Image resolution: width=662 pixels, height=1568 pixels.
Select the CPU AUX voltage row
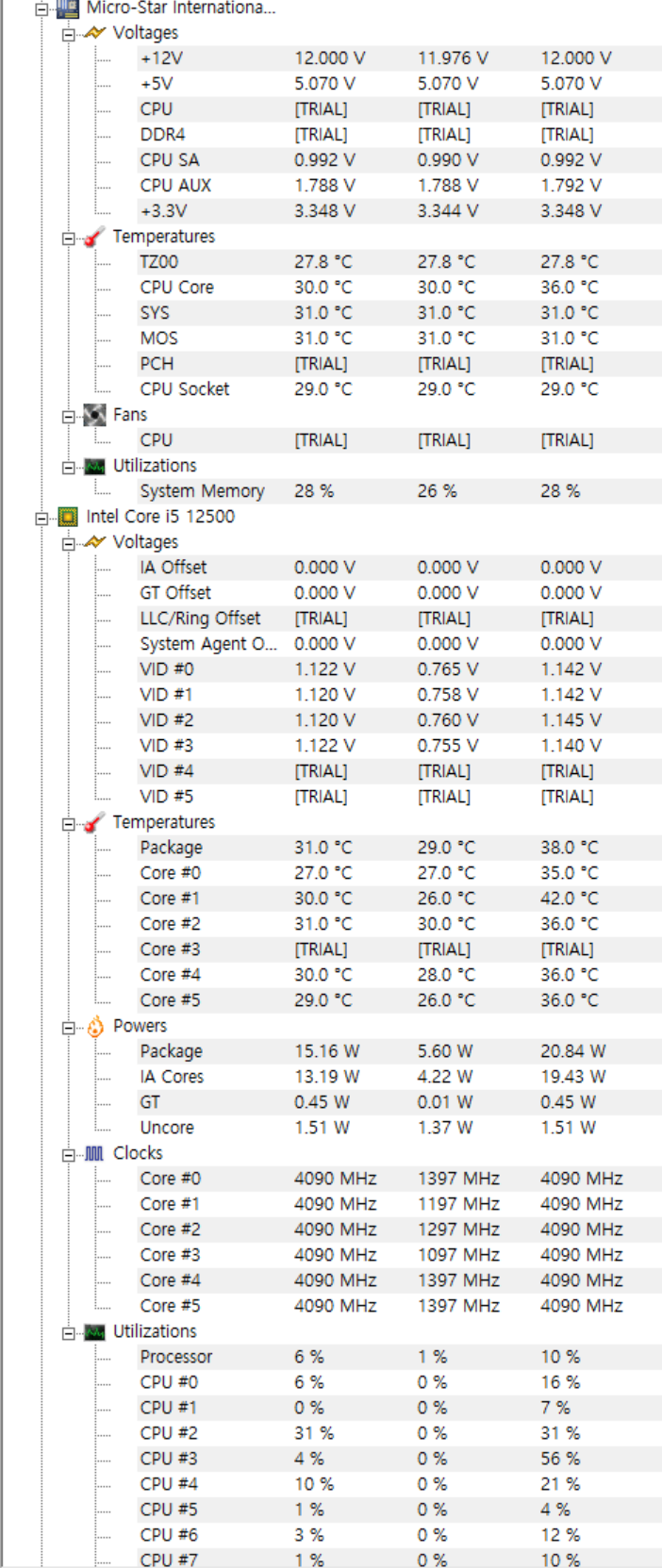click(400, 186)
